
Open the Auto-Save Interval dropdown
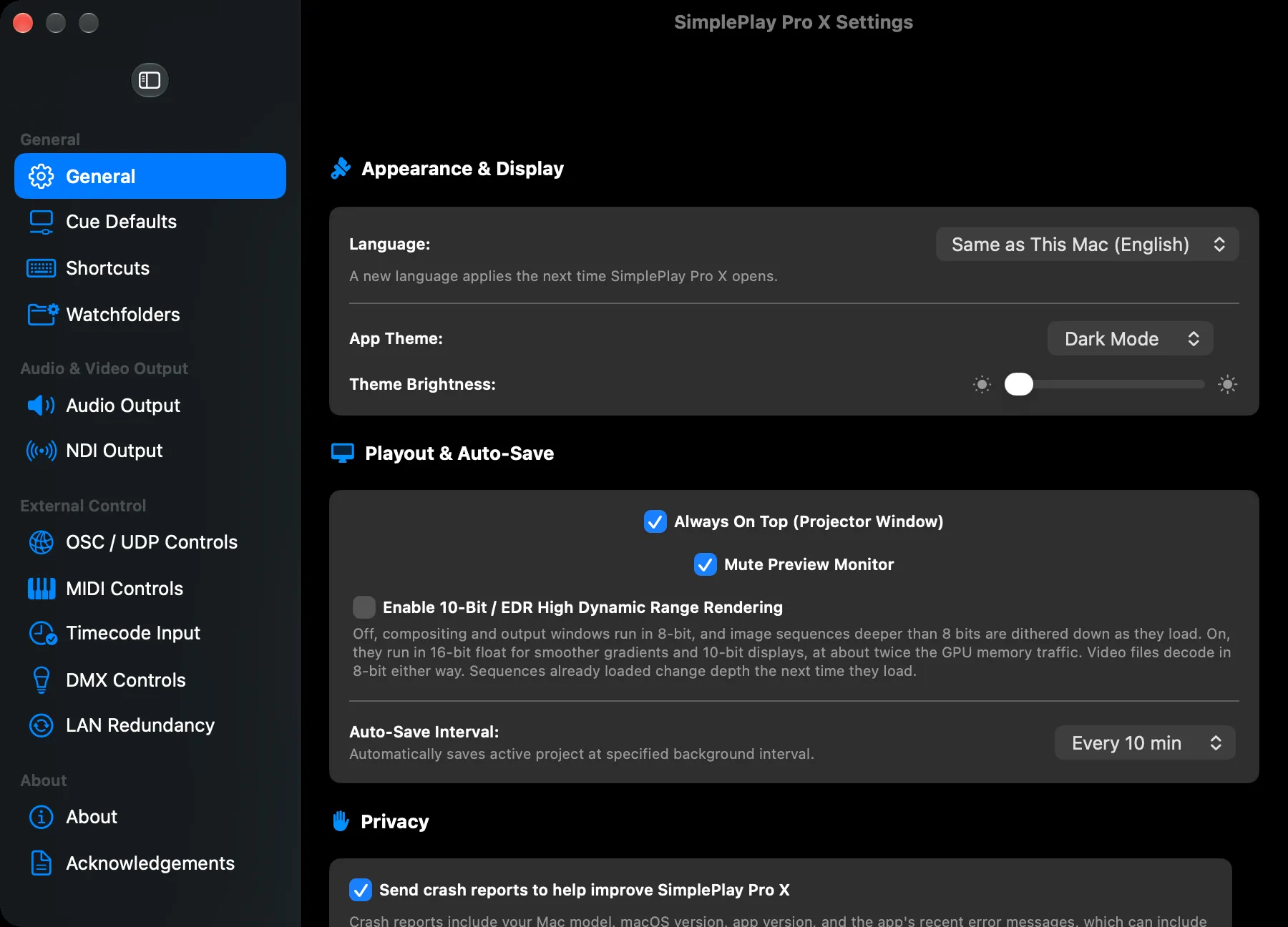1145,743
